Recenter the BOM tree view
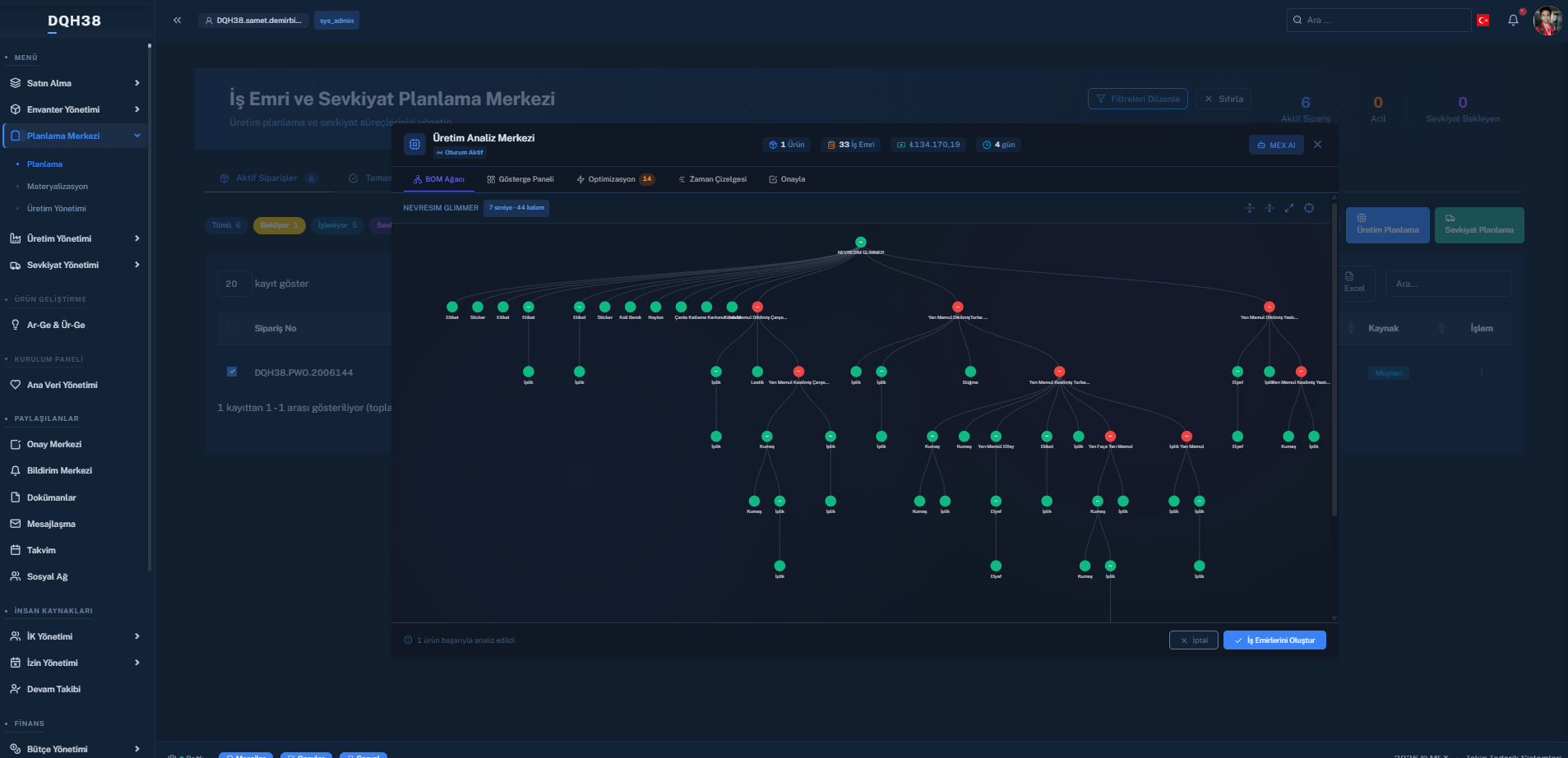 click(1309, 208)
